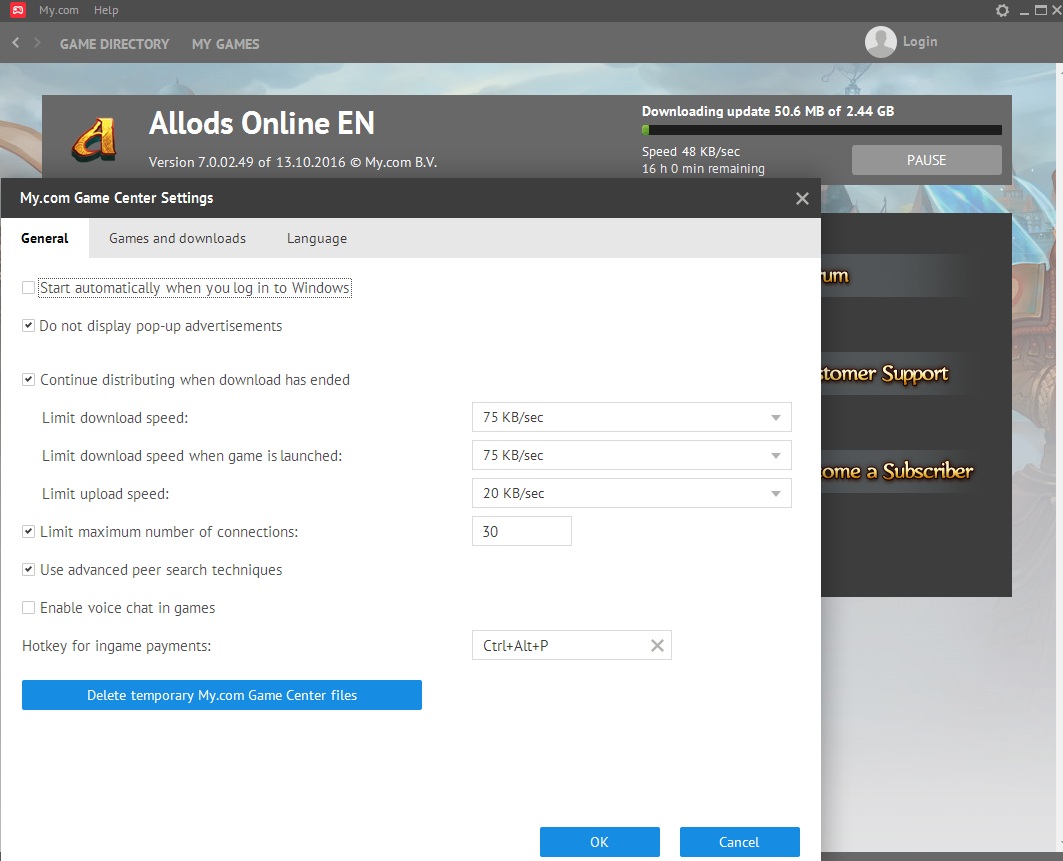Open MY GAMES section
This screenshot has width=1063, height=861.
[226, 44]
